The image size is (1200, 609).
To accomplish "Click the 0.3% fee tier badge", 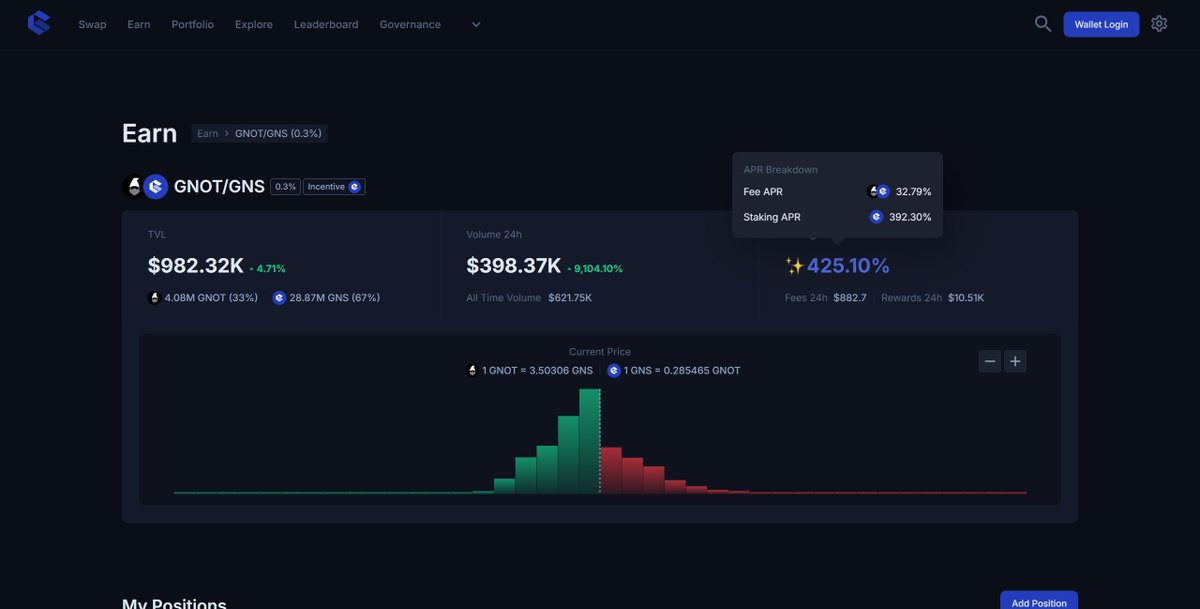I will [x=286, y=187].
